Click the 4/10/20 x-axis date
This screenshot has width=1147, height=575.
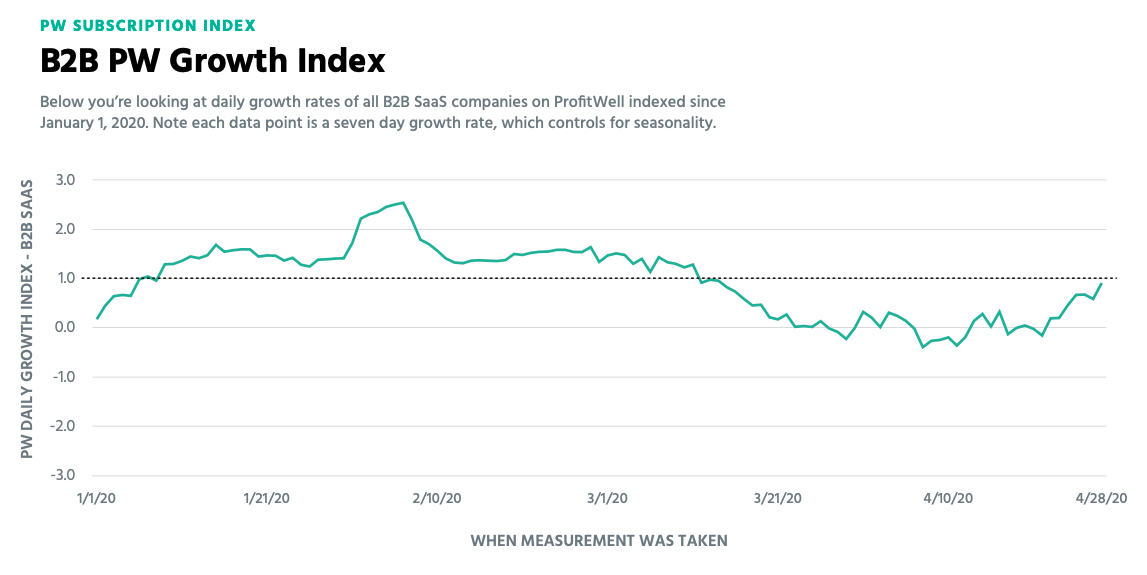[946, 498]
